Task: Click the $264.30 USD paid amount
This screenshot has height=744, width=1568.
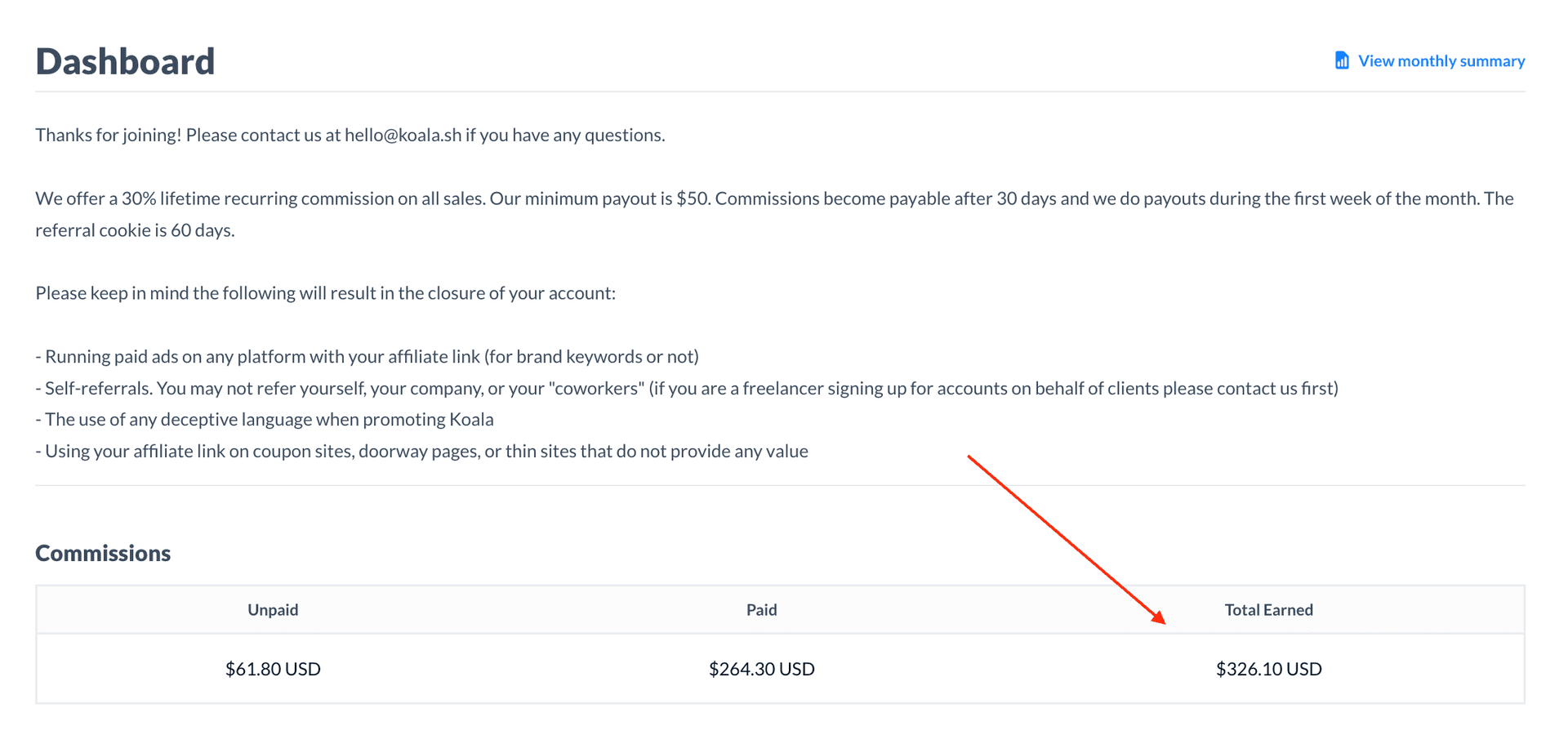Action: point(761,669)
